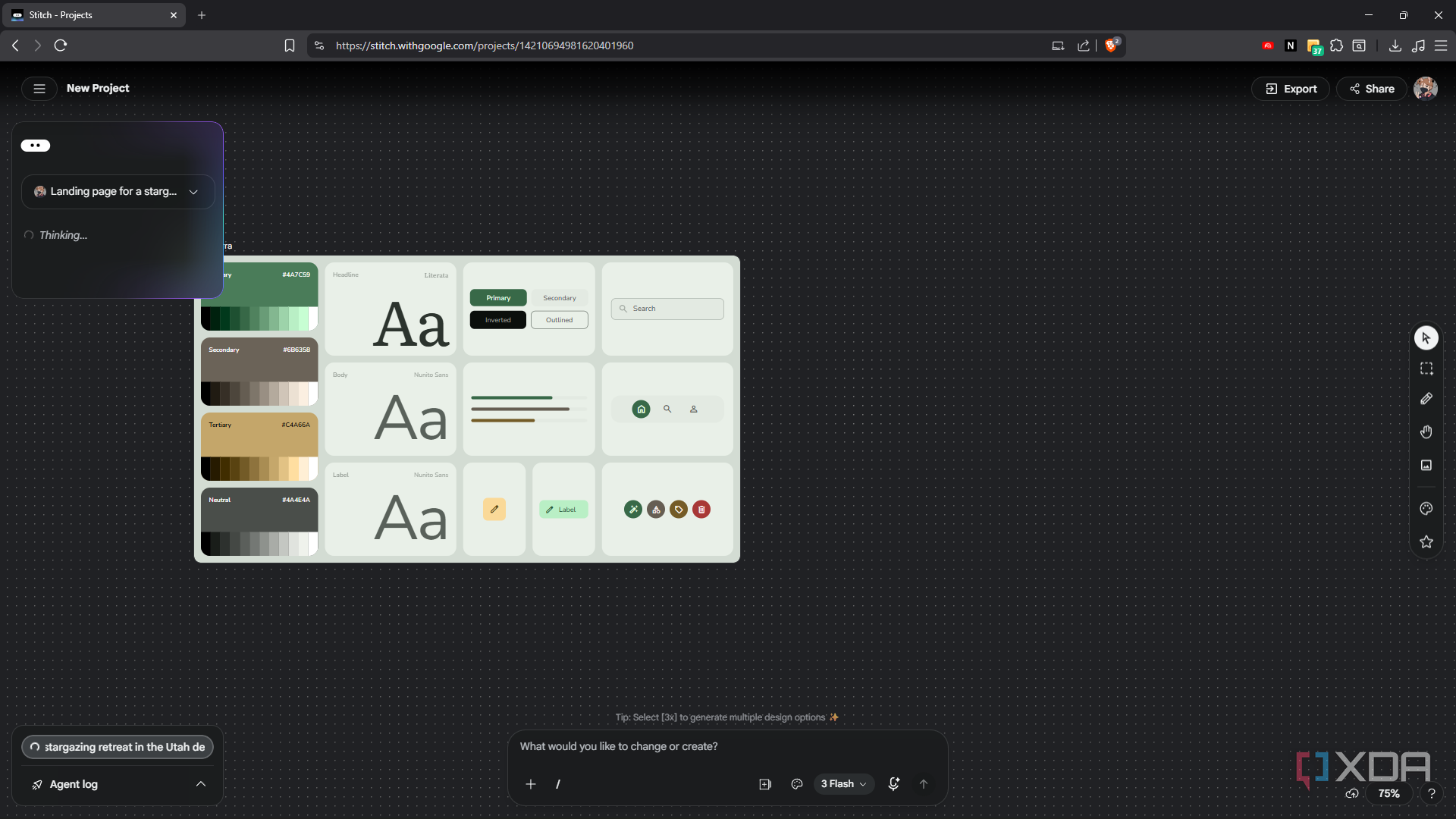Select the cursor pointer tool
This screenshot has width=1456, height=819.
coord(1426,338)
